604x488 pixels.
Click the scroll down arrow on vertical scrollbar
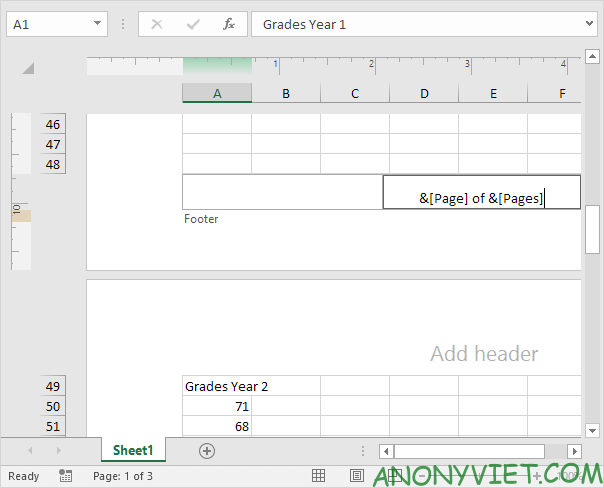click(x=592, y=429)
